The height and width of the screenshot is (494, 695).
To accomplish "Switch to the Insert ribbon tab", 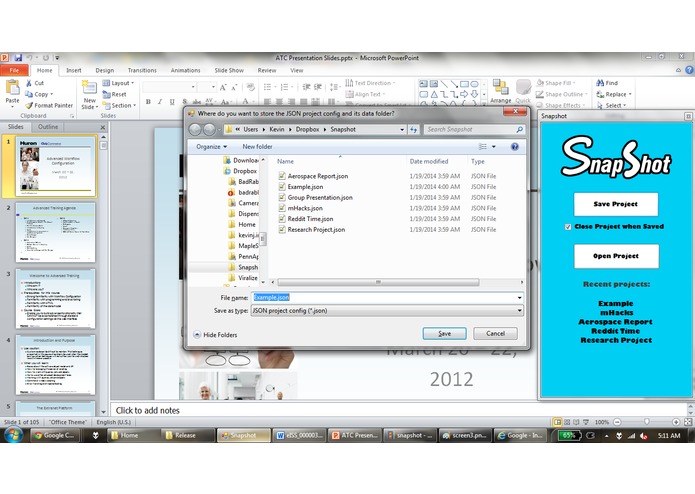I will [x=74, y=70].
